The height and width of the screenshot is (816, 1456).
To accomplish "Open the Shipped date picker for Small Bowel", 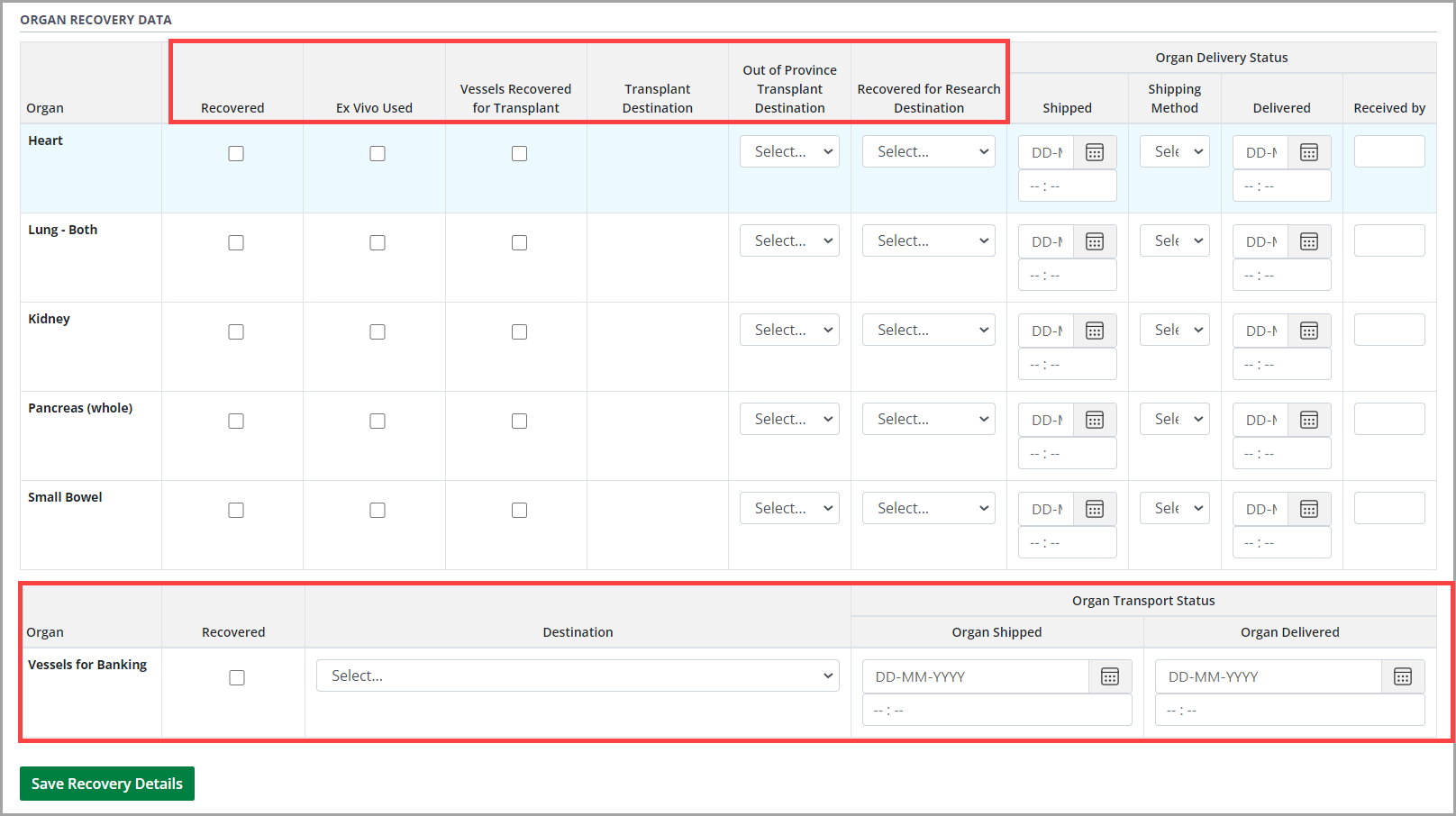I will (1094, 508).
